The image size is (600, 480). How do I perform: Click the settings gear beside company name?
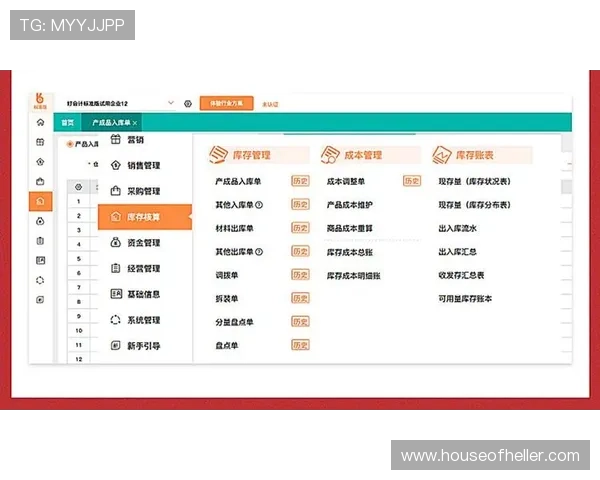coord(188,103)
